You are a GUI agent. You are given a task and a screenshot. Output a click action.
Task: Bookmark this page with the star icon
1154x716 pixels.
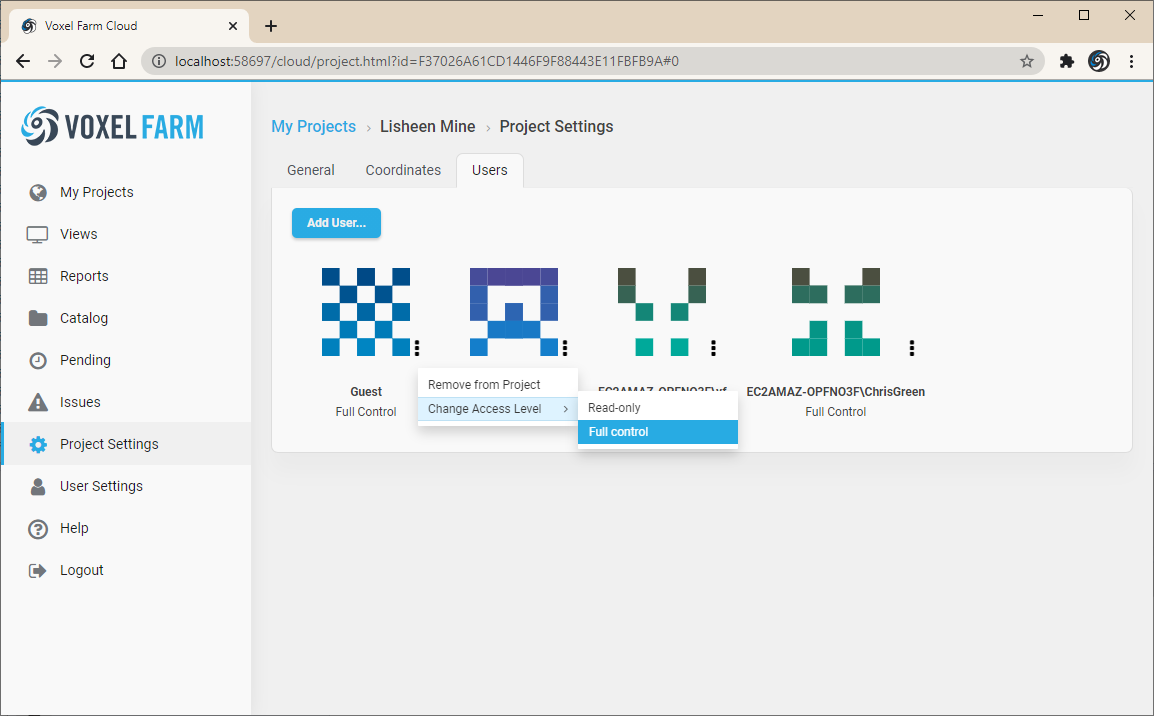click(1027, 61)
